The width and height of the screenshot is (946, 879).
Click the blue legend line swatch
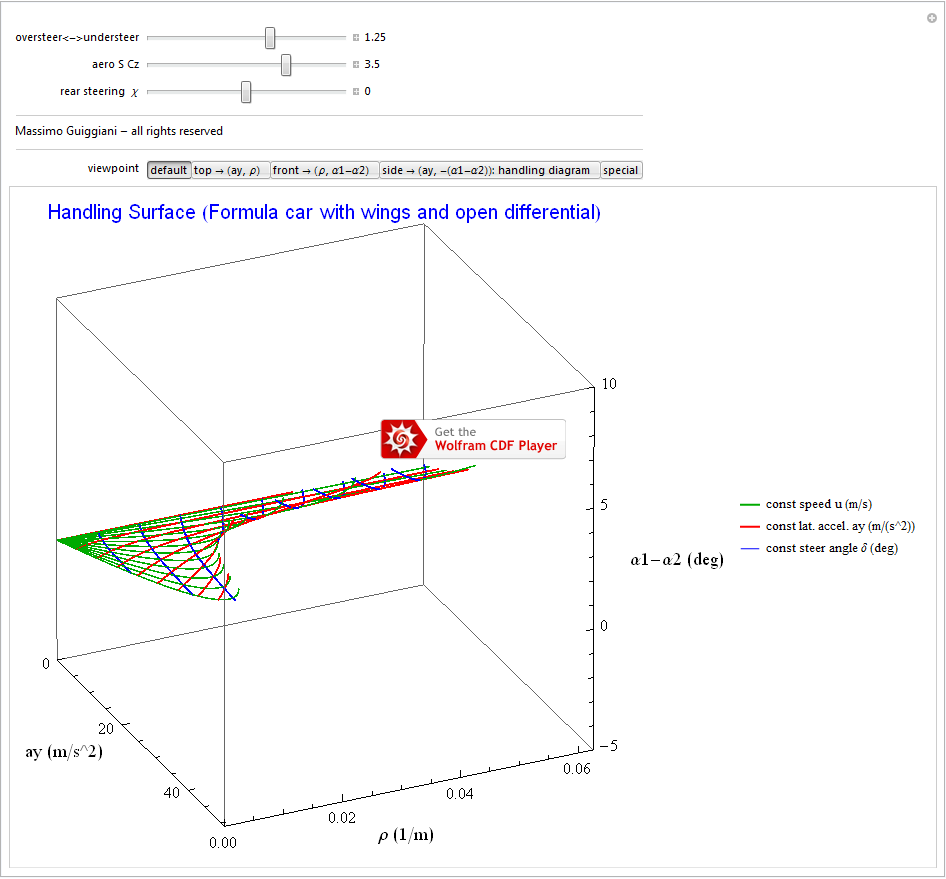click(749, 548)
